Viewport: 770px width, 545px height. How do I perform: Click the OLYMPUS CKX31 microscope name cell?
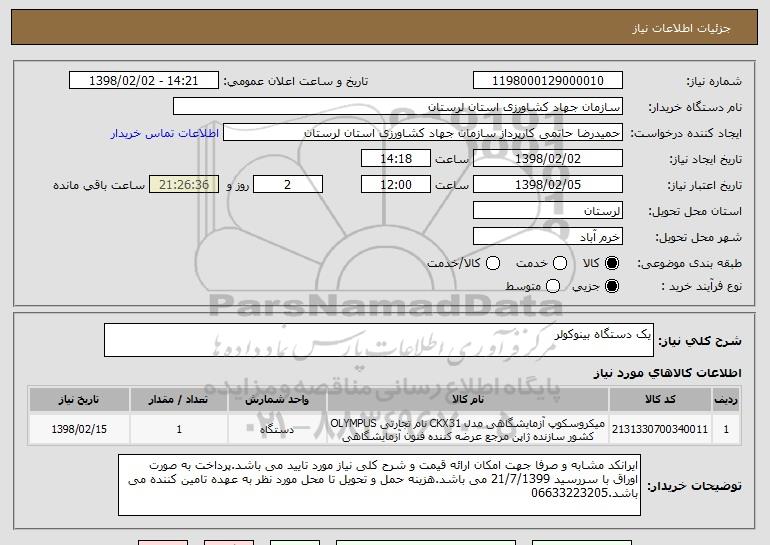tap(468, 429)
